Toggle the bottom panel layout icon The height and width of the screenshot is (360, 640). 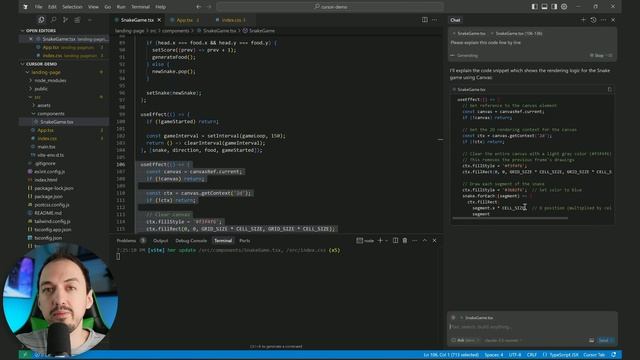click(544, 7)
